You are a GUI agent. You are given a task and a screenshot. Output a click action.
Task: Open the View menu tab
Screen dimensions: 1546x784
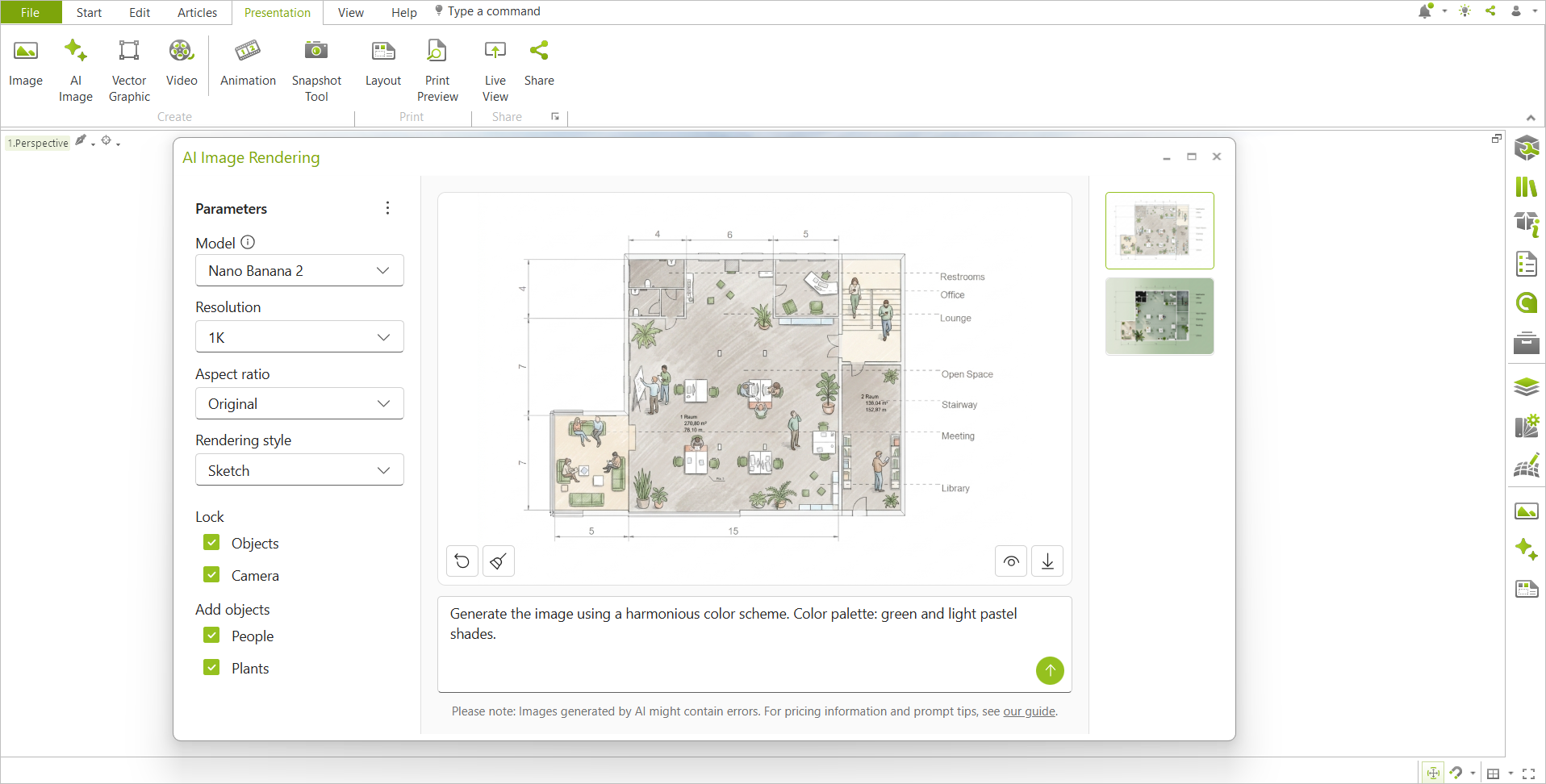351,12
